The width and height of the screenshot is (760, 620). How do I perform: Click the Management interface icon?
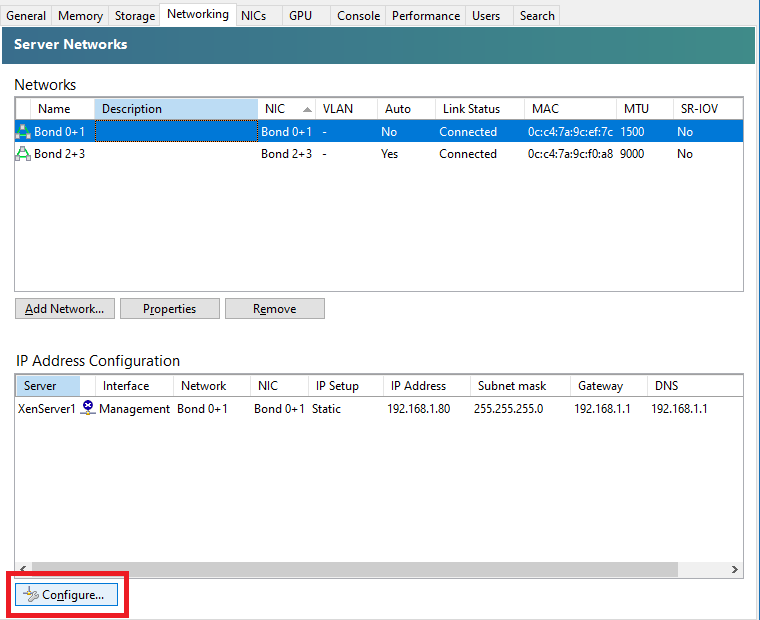click(x=88, y=408)
